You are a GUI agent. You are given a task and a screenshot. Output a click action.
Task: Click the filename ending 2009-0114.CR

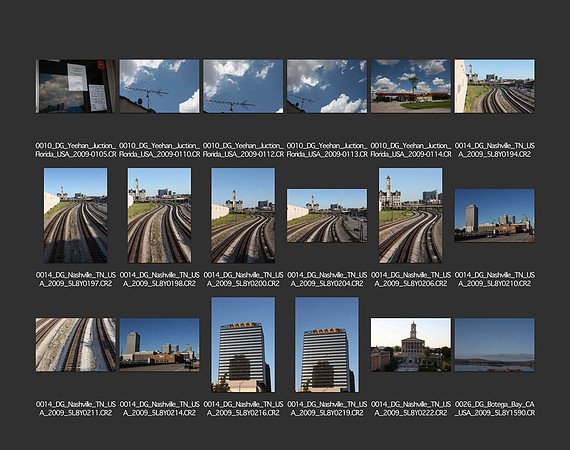(411, 150)
